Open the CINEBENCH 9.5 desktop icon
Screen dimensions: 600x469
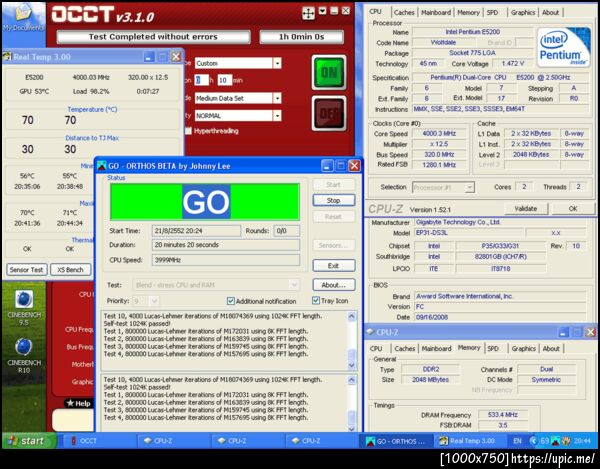[x=24, y=308]
